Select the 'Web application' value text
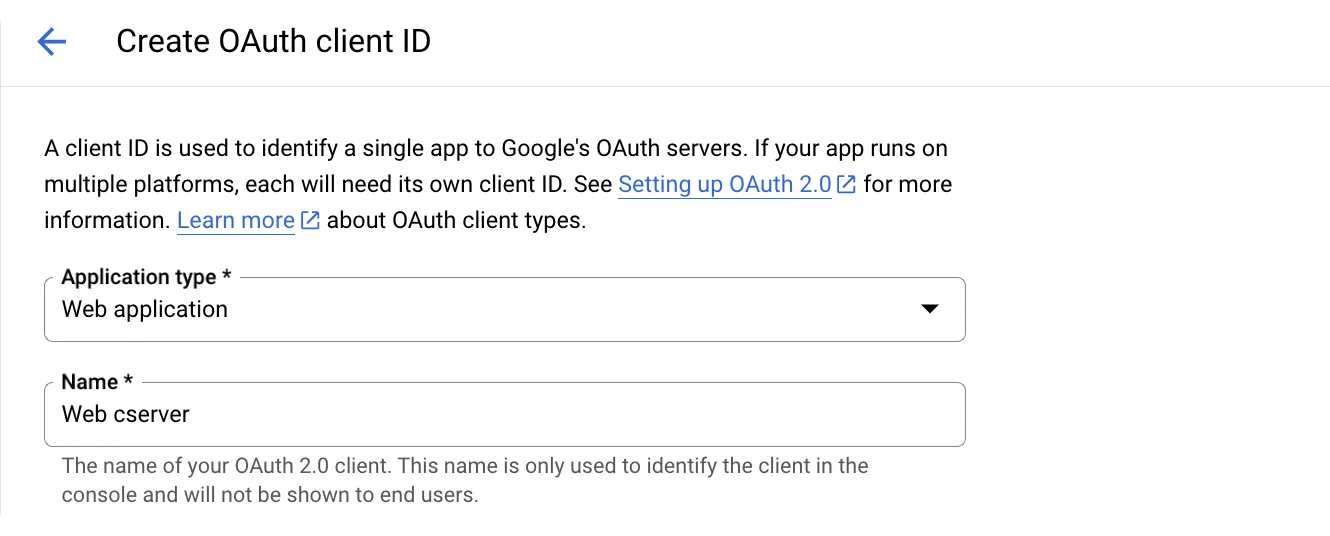Viewport: 1330px width, 536px height. [x=145, y=309]
